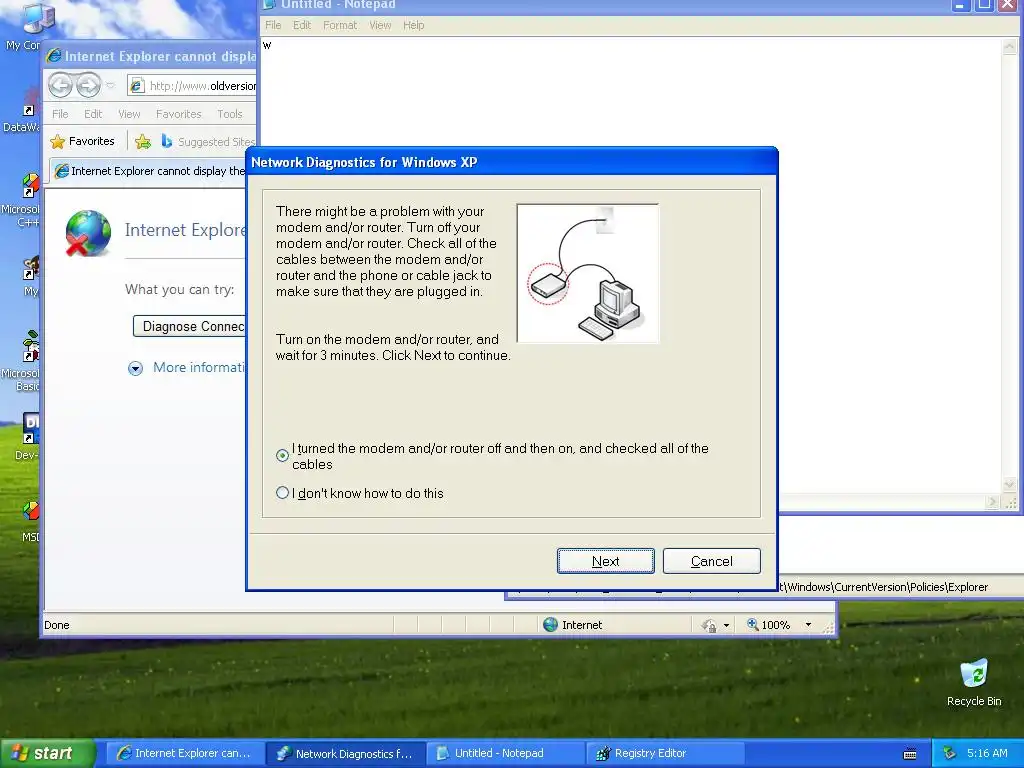
Task: Click Internet Explorer title bar icon
Action: coord(54,56)
